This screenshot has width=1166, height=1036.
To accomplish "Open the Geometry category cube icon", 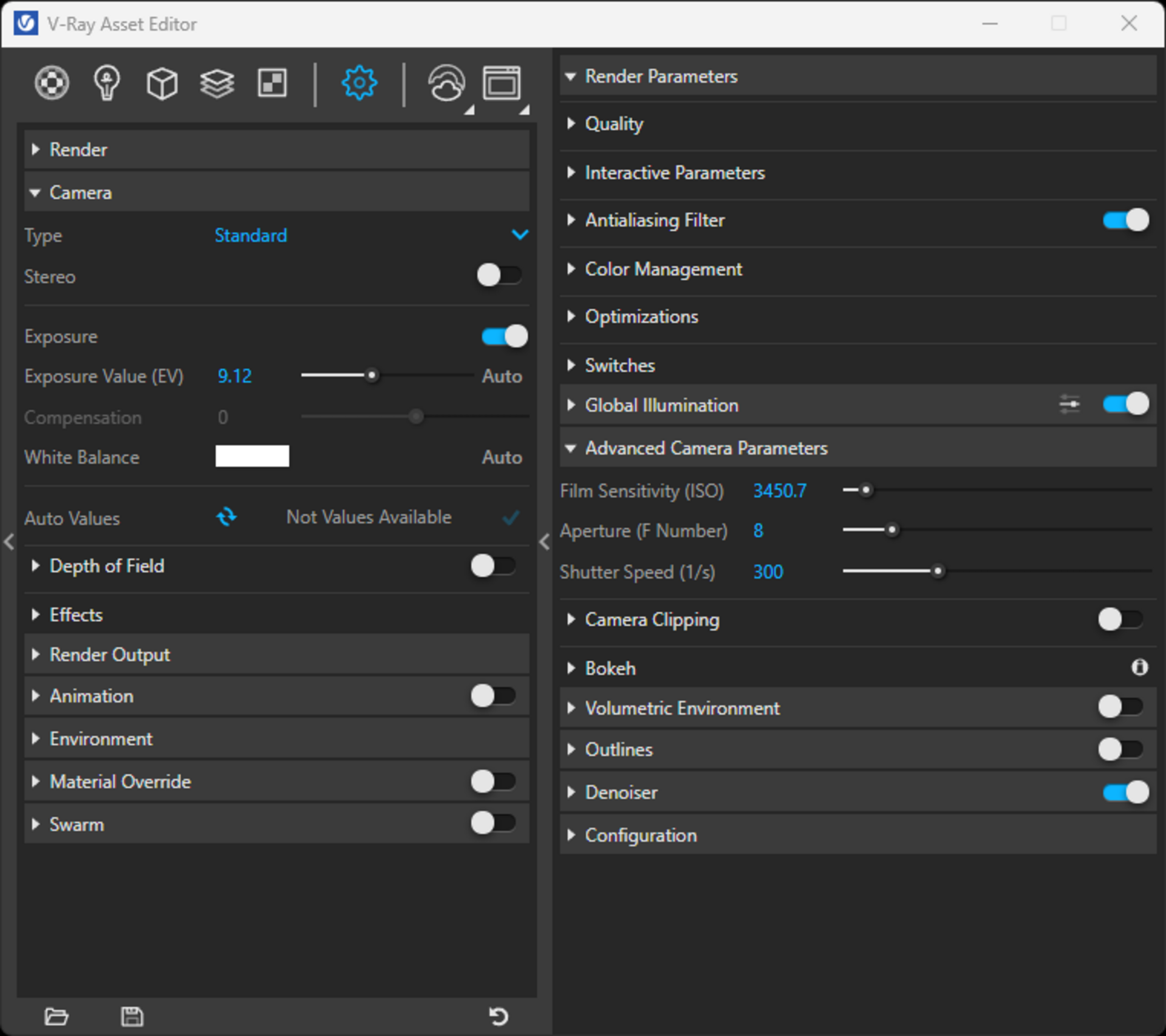I will tap(162, 83).
